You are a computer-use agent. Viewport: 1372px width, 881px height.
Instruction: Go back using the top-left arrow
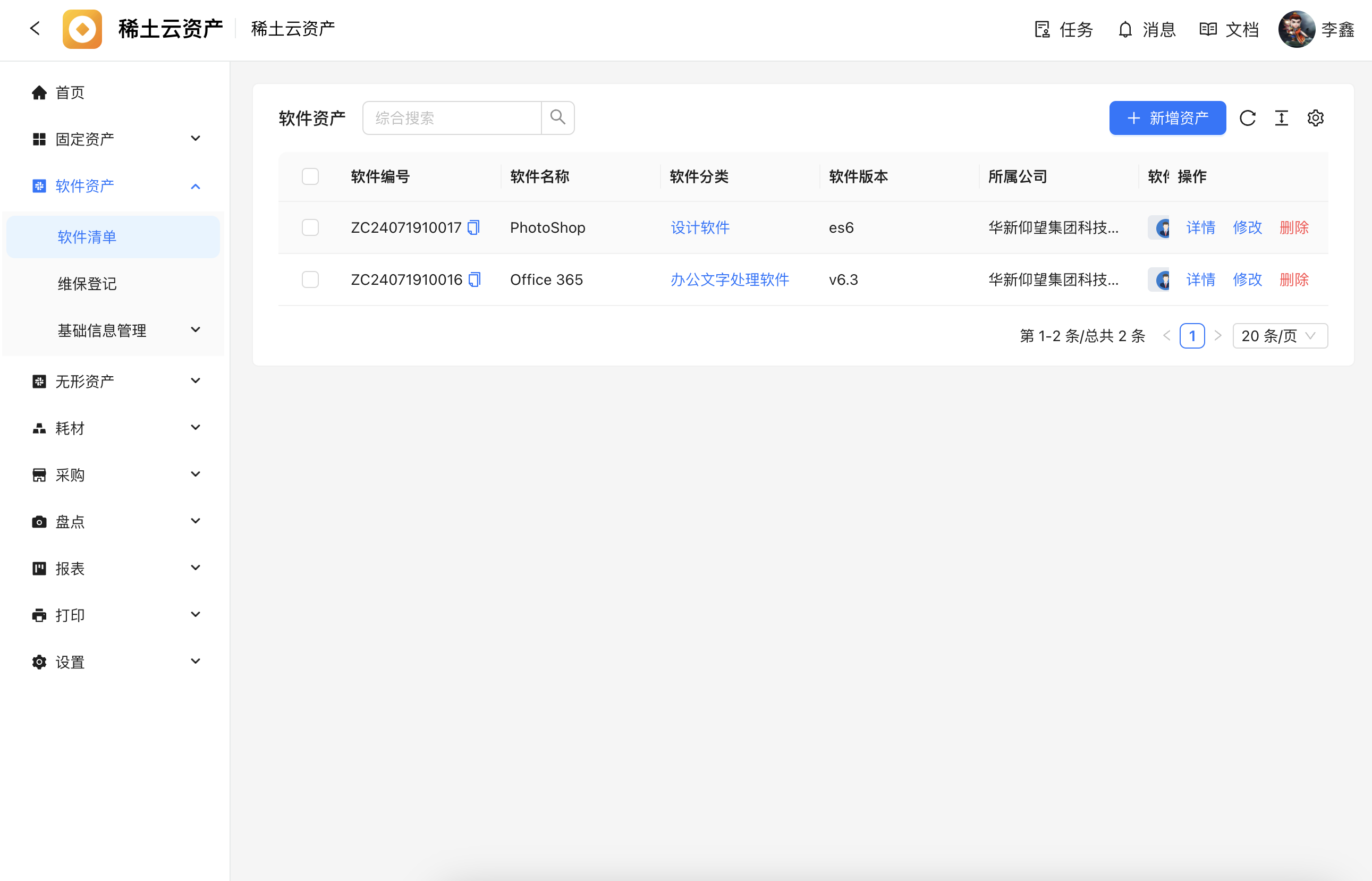(x=35, y=29)
